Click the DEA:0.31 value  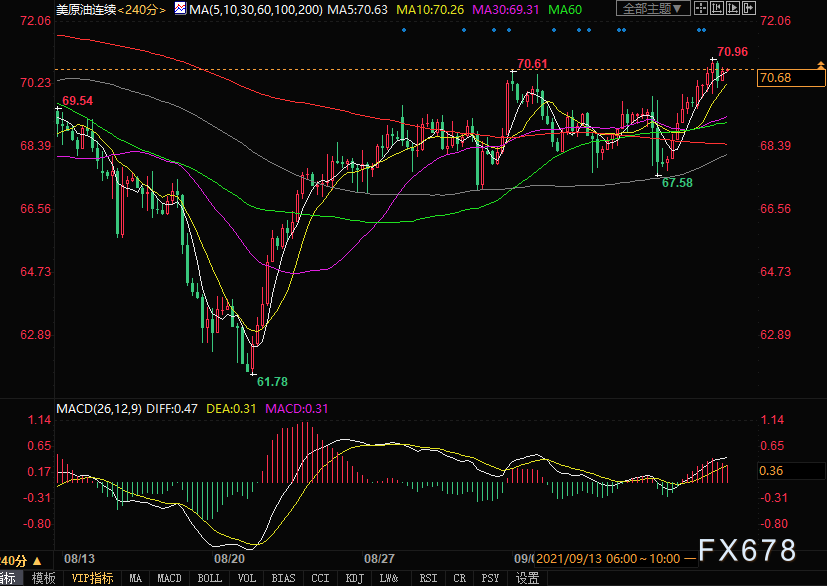click(231, 409)
